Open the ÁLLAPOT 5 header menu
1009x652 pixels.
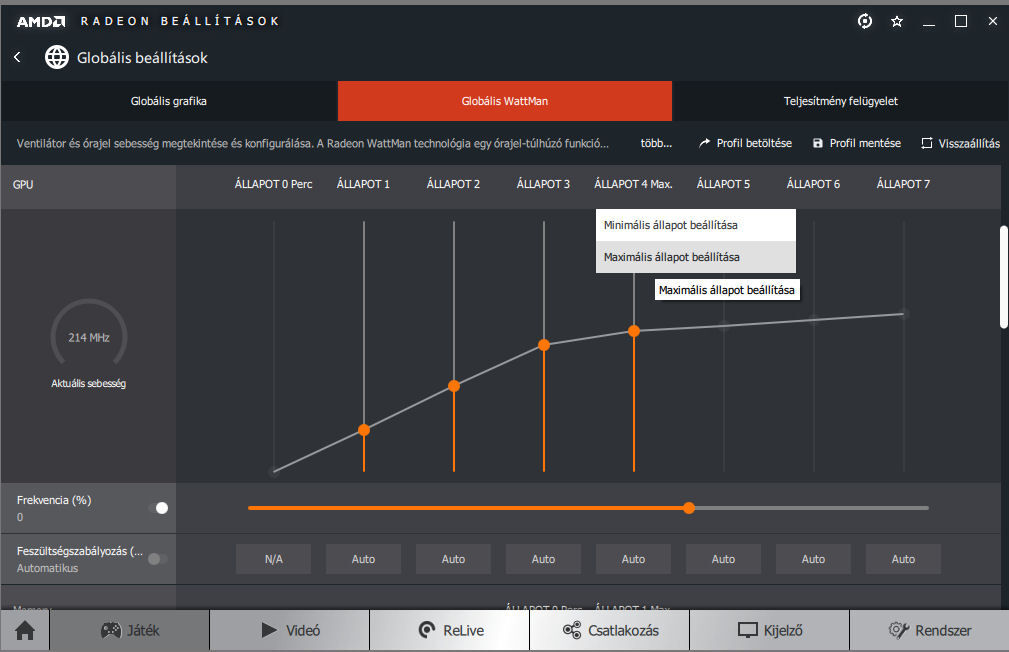[x=723, y=184]
